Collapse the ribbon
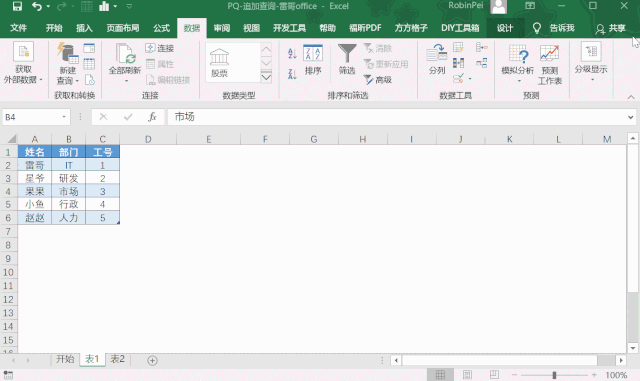This screenshot has height=381, width=640. 631,97
